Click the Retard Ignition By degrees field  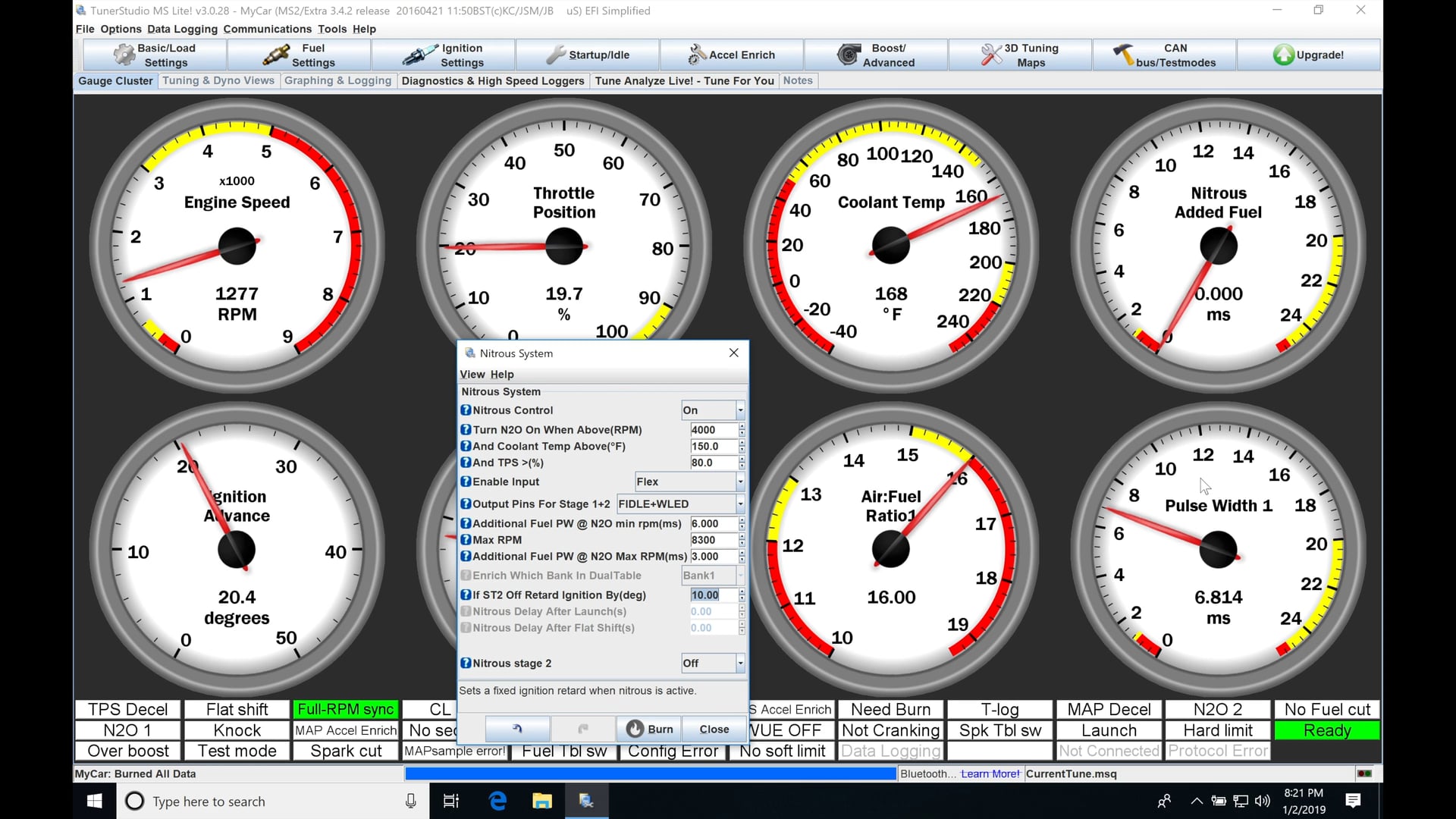pos(711,595)
